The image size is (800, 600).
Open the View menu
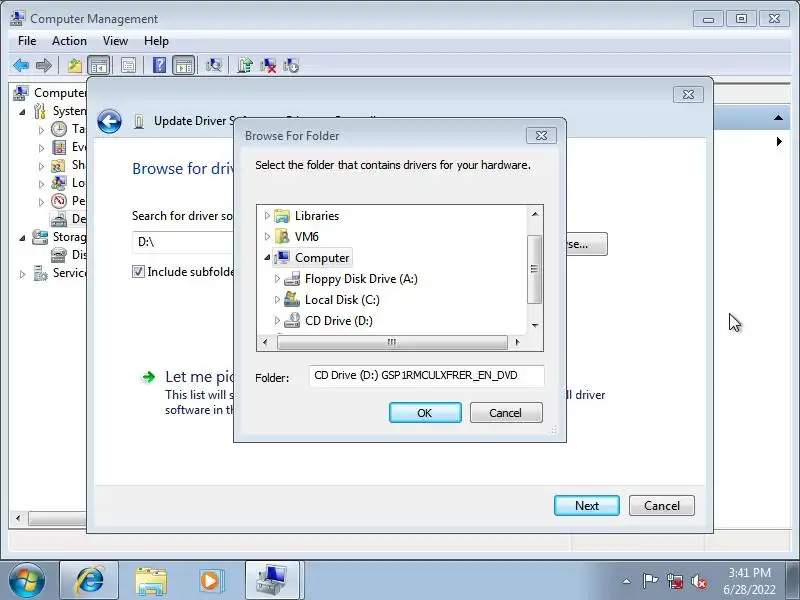[x=115, y=41]
